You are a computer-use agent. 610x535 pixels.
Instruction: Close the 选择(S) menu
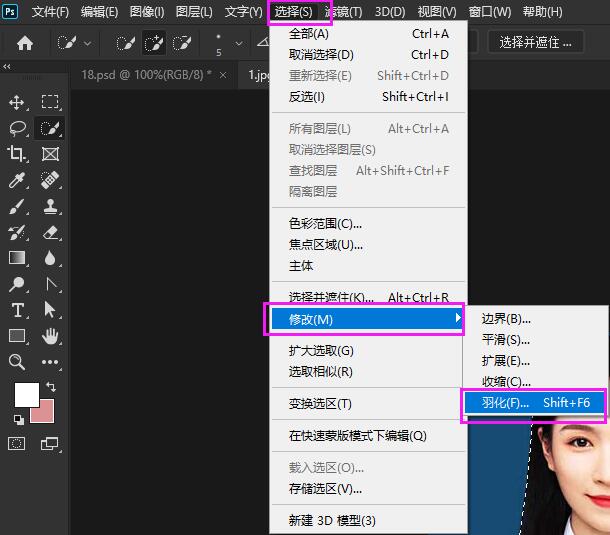click(293, 12)
